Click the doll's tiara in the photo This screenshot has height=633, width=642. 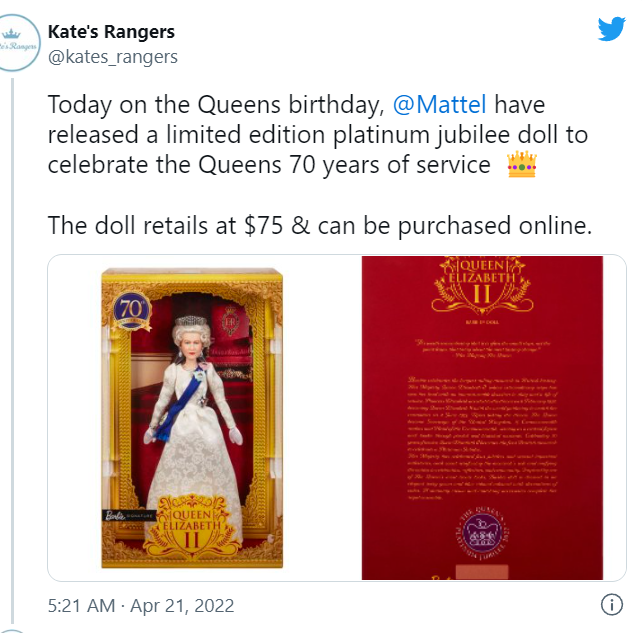191,321
